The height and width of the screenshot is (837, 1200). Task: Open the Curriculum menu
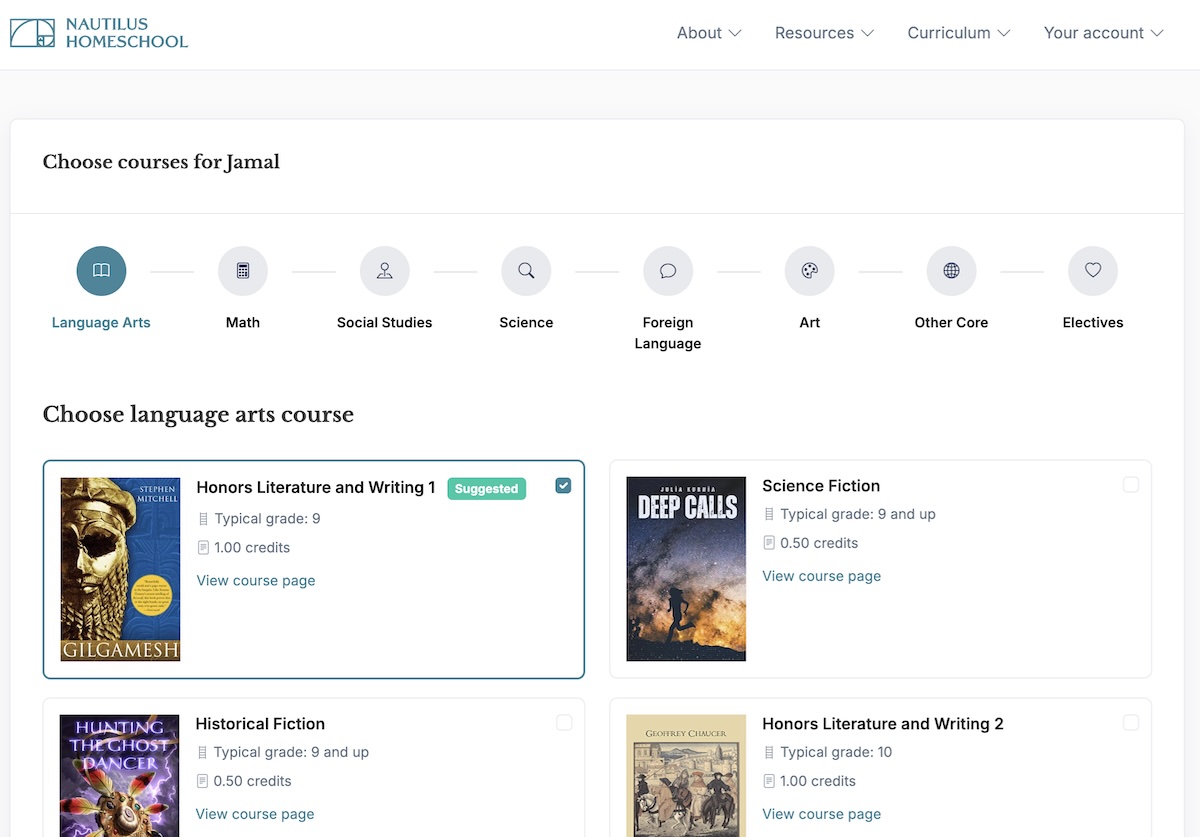pyautogui.click(x=959, y=33)
